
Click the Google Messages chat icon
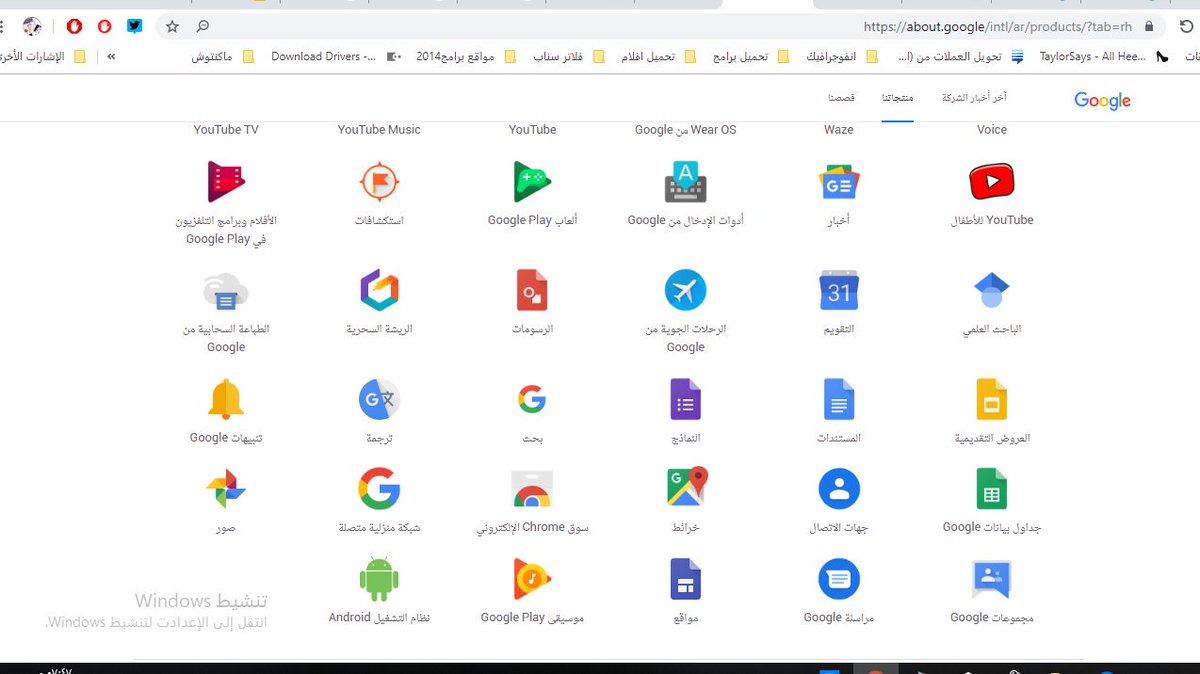point(839,579)
